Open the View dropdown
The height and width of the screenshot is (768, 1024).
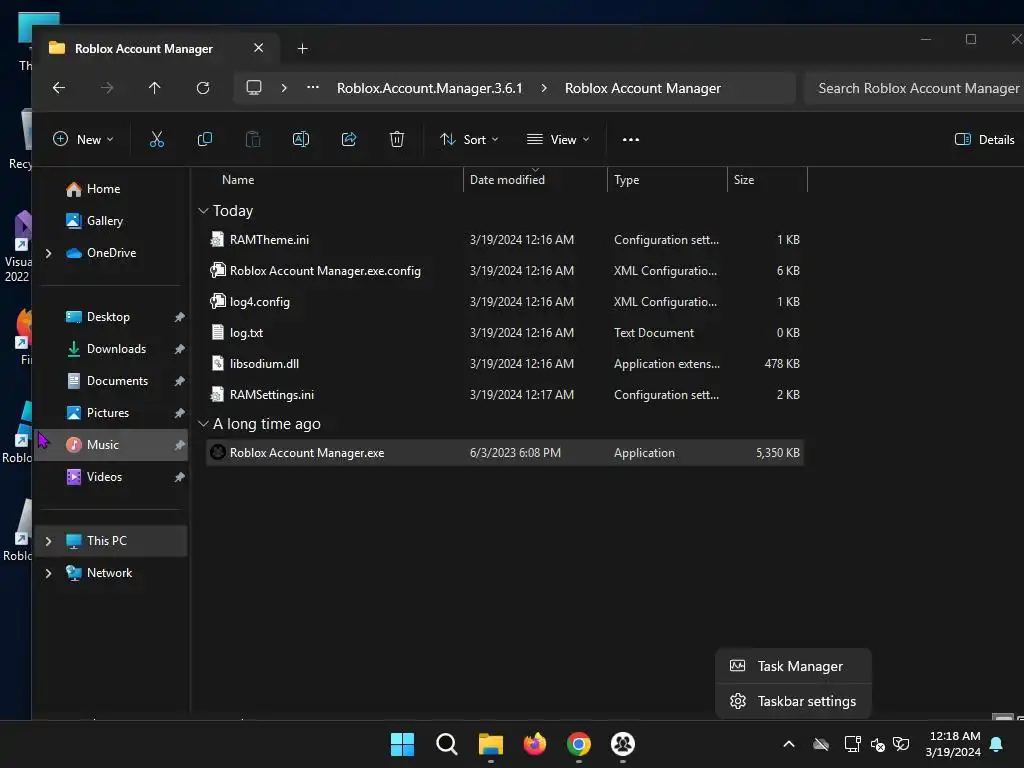pyautogui.click(x=558, y=139)
